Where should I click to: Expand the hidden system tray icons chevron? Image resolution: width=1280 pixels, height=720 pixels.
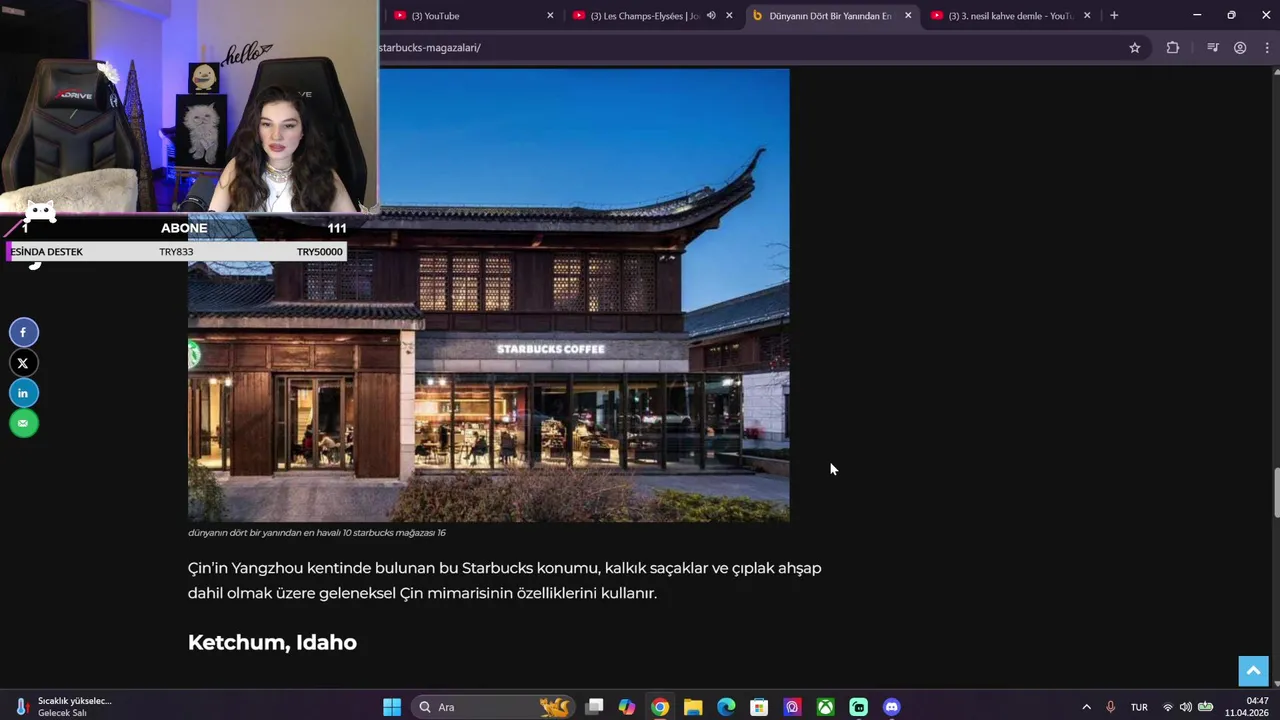pyautogui.click(x=1087, y=707)
